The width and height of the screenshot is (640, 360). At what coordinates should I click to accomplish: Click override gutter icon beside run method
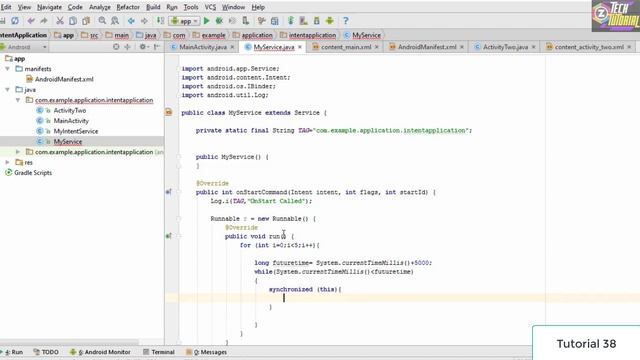tap(169, 236)
